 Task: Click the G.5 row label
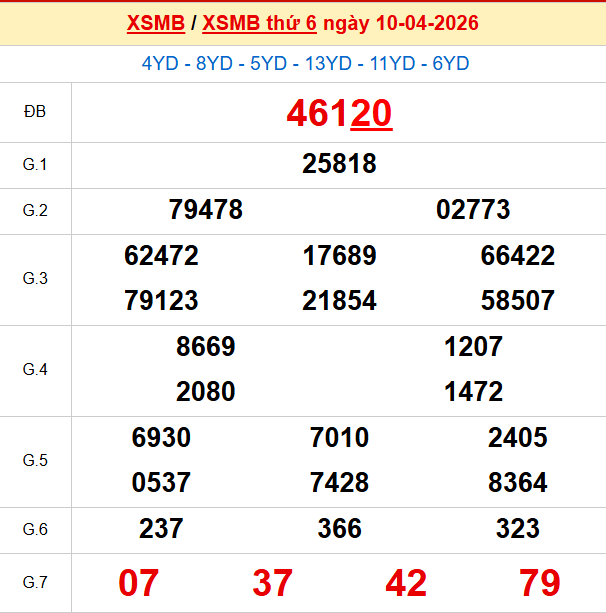click(x=35, y=461)
